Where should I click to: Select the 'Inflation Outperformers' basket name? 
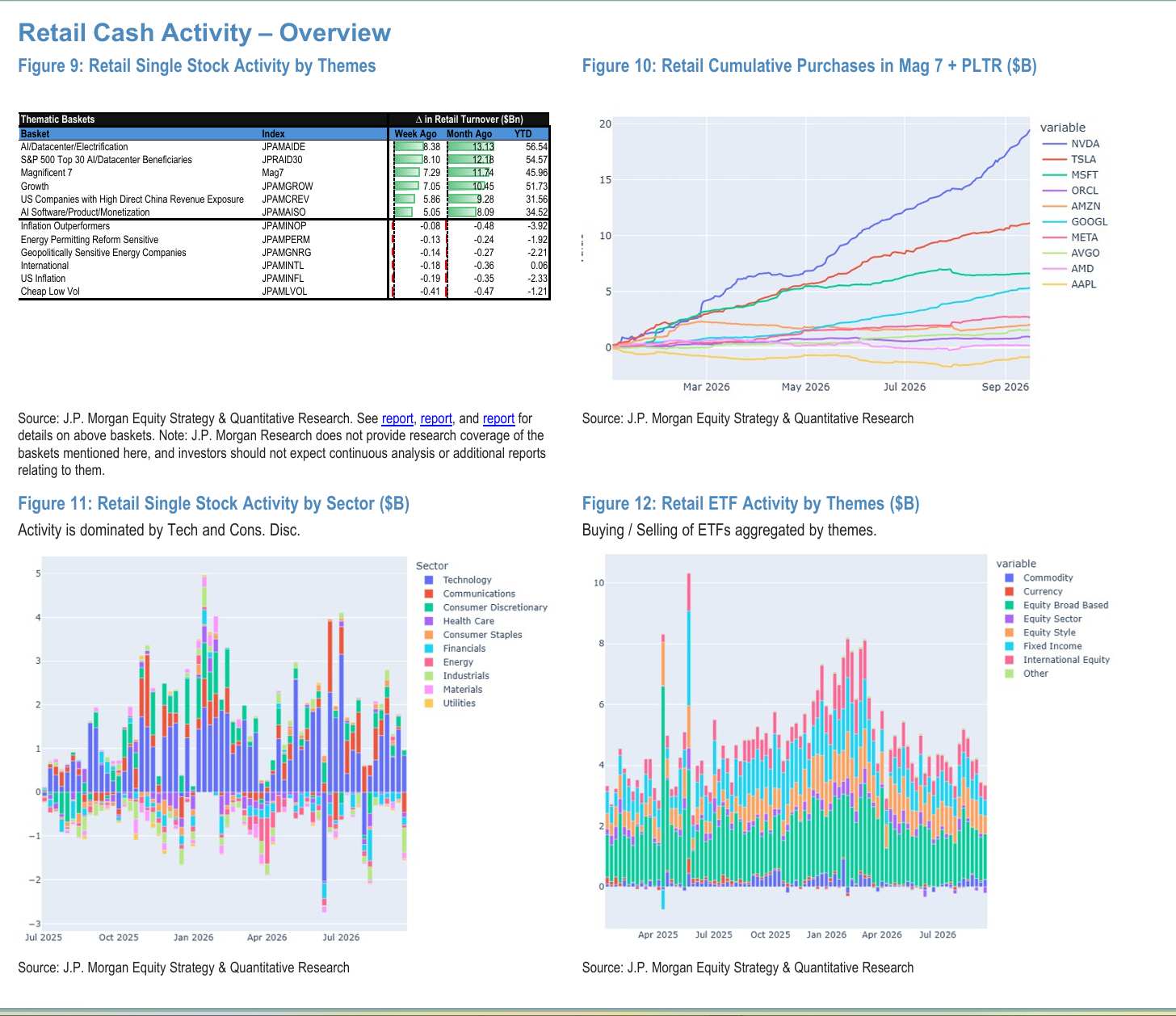tap(65, 226)
